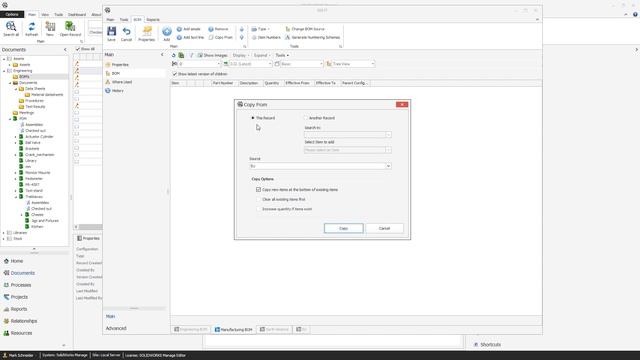The height and width of the screenshot is (360, 640).
Task: Select Actuator Cylinder in tree
Action: coord(39,137)
